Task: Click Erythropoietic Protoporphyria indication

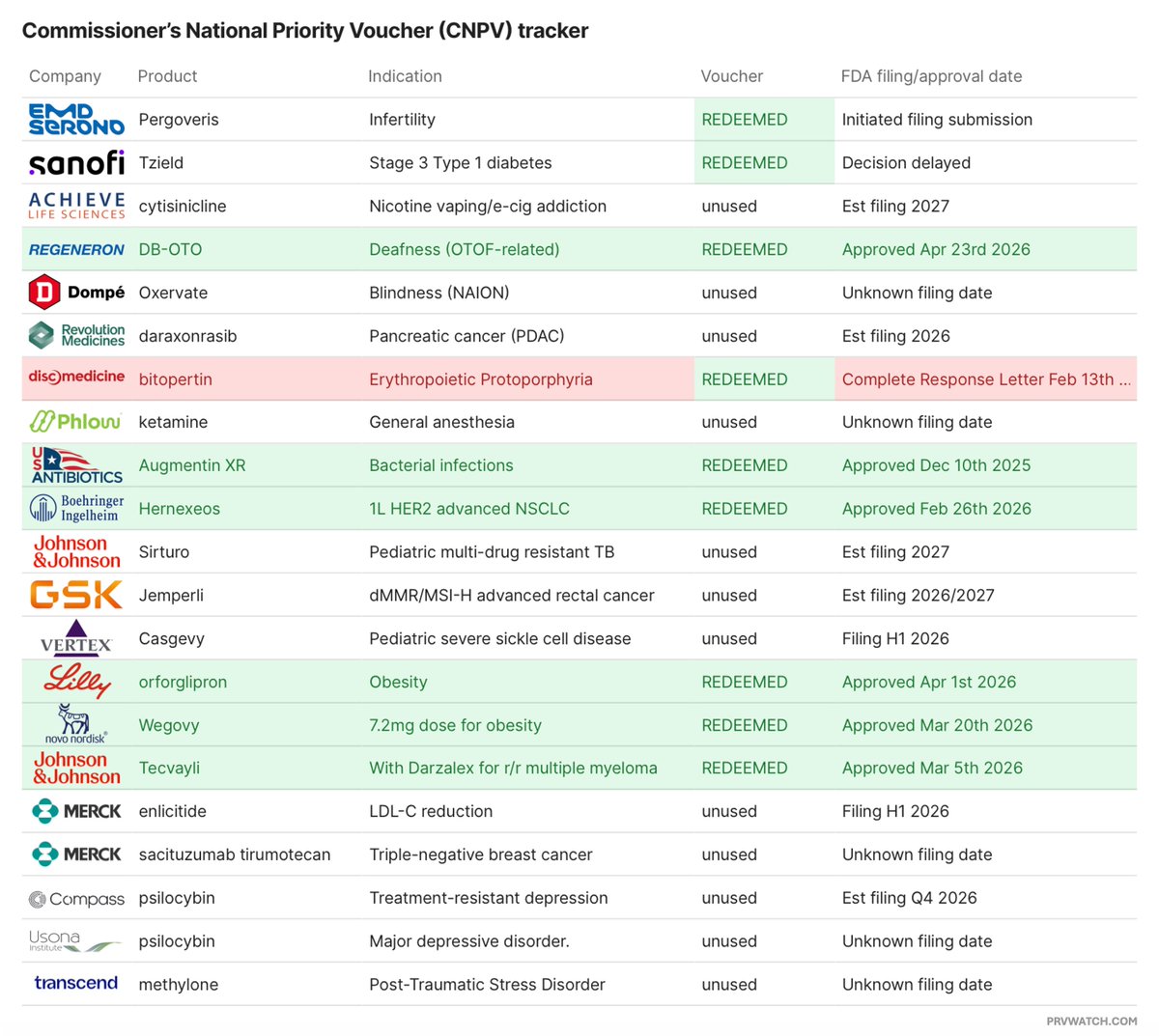Action: [481, 379]
